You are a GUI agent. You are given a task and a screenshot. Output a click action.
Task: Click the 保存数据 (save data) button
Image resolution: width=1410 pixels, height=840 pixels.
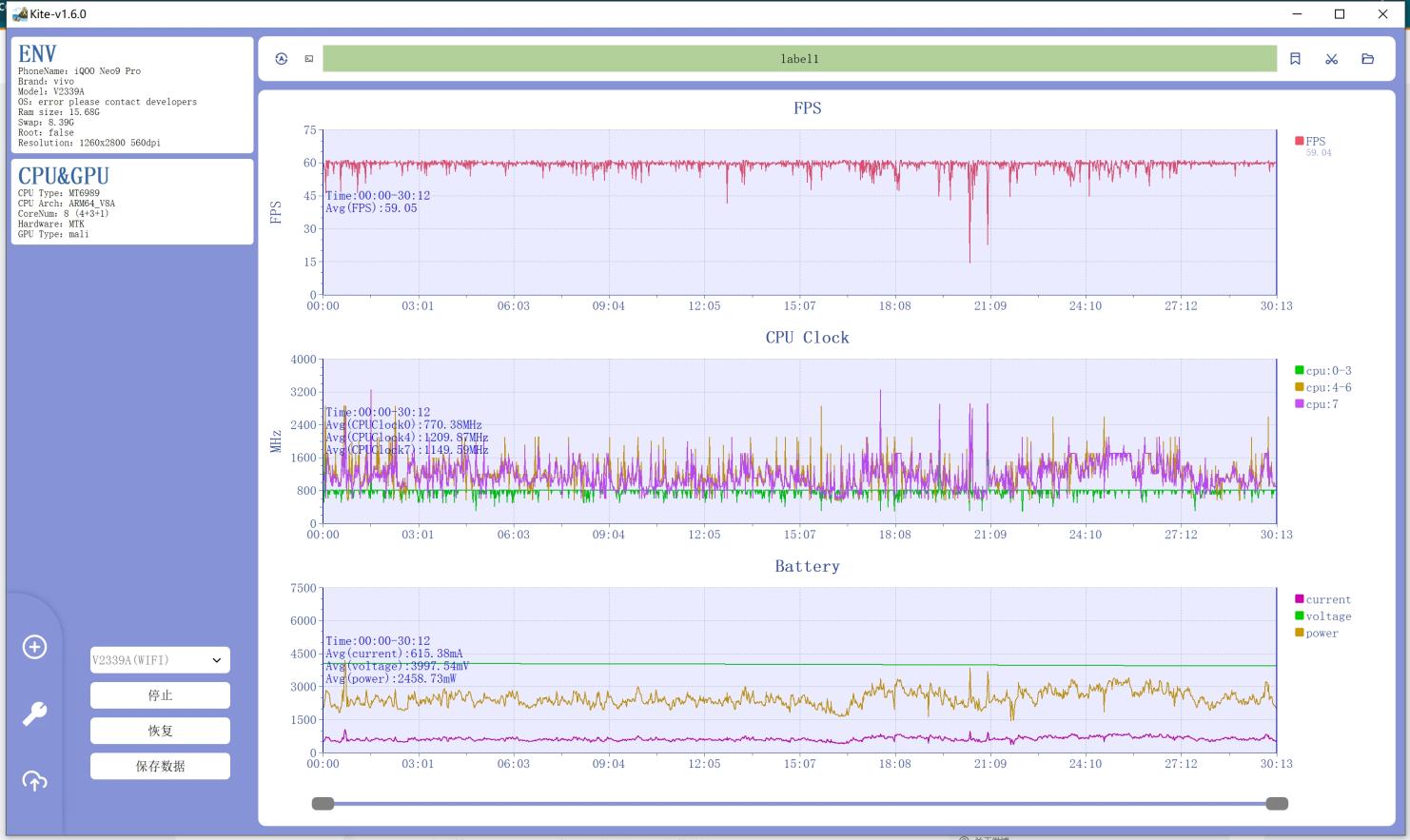pos(160,766)
